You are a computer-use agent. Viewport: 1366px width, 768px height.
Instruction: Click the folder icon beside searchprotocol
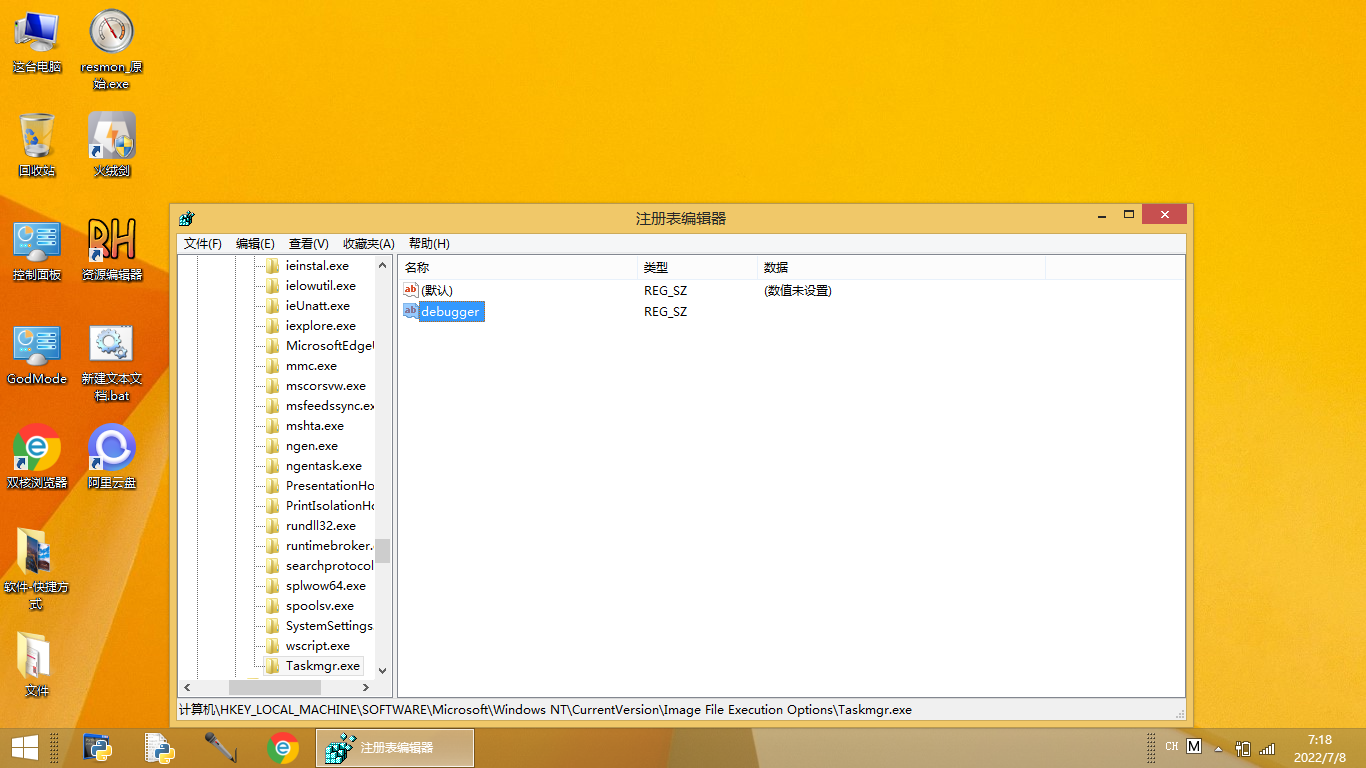click(x=273, y=566)
